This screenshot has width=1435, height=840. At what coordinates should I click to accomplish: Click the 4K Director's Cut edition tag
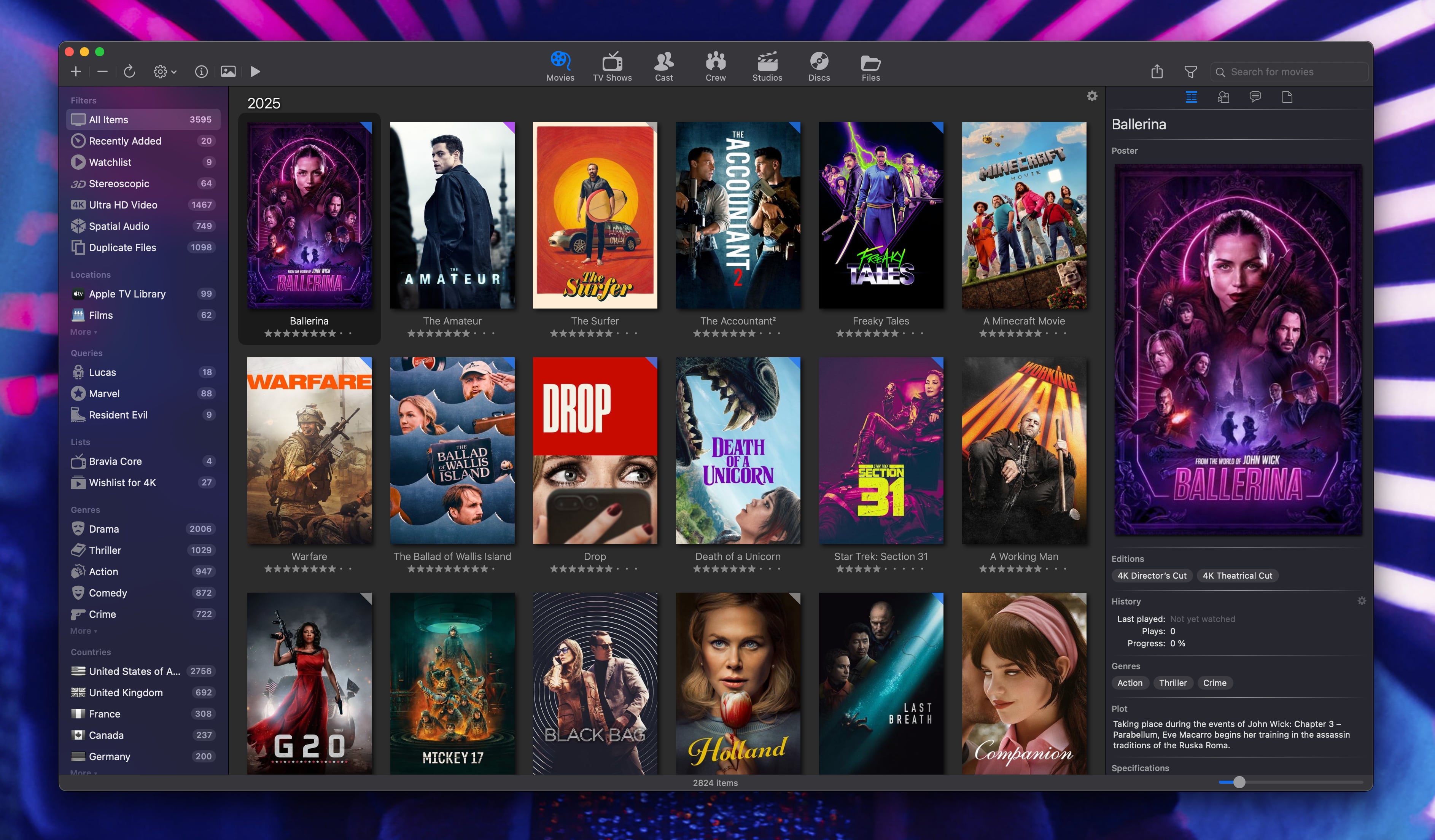coord(1152,576)
